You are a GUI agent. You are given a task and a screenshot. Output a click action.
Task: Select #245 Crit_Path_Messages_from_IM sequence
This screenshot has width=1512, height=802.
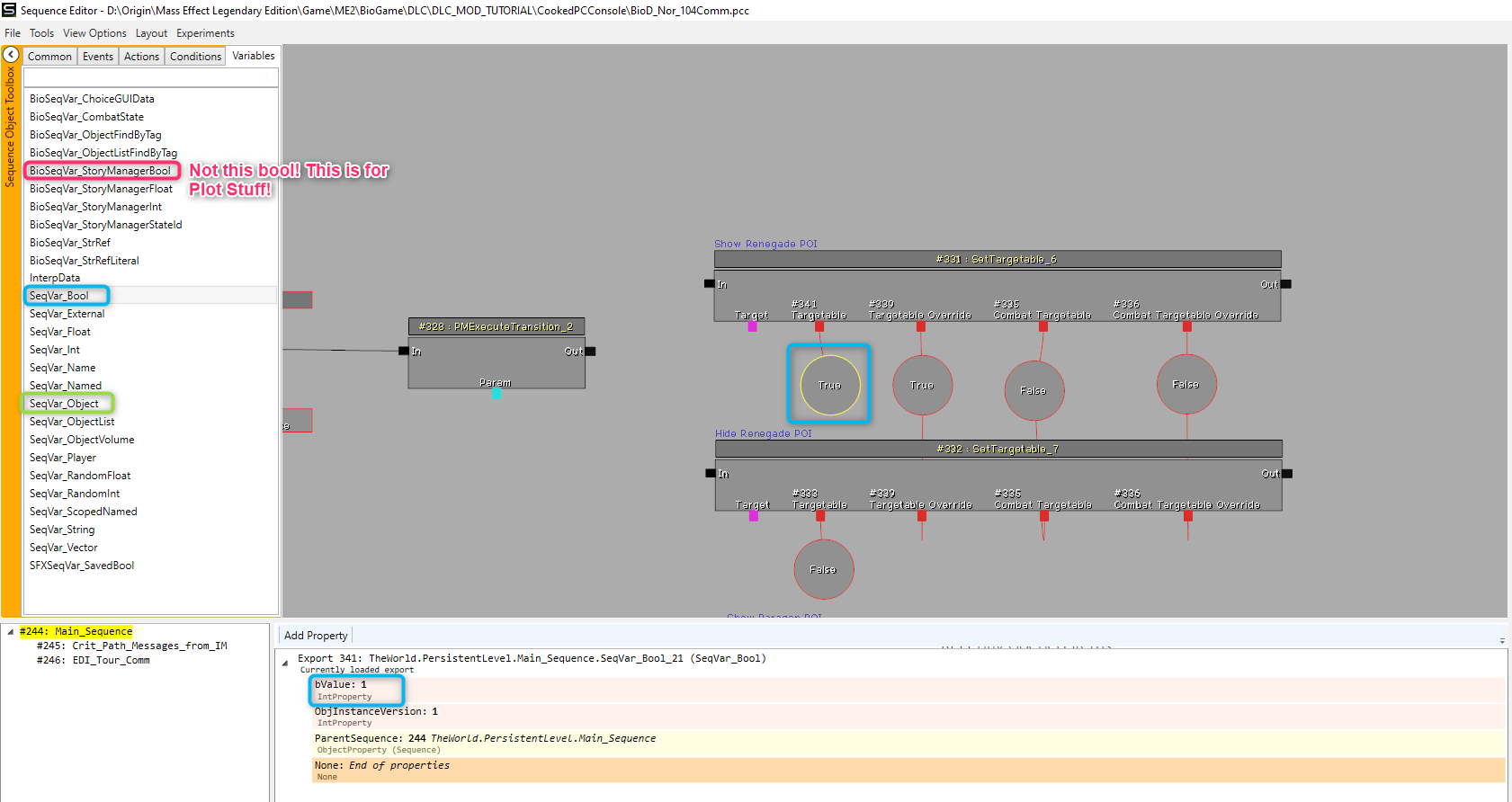tap(132, 646)
